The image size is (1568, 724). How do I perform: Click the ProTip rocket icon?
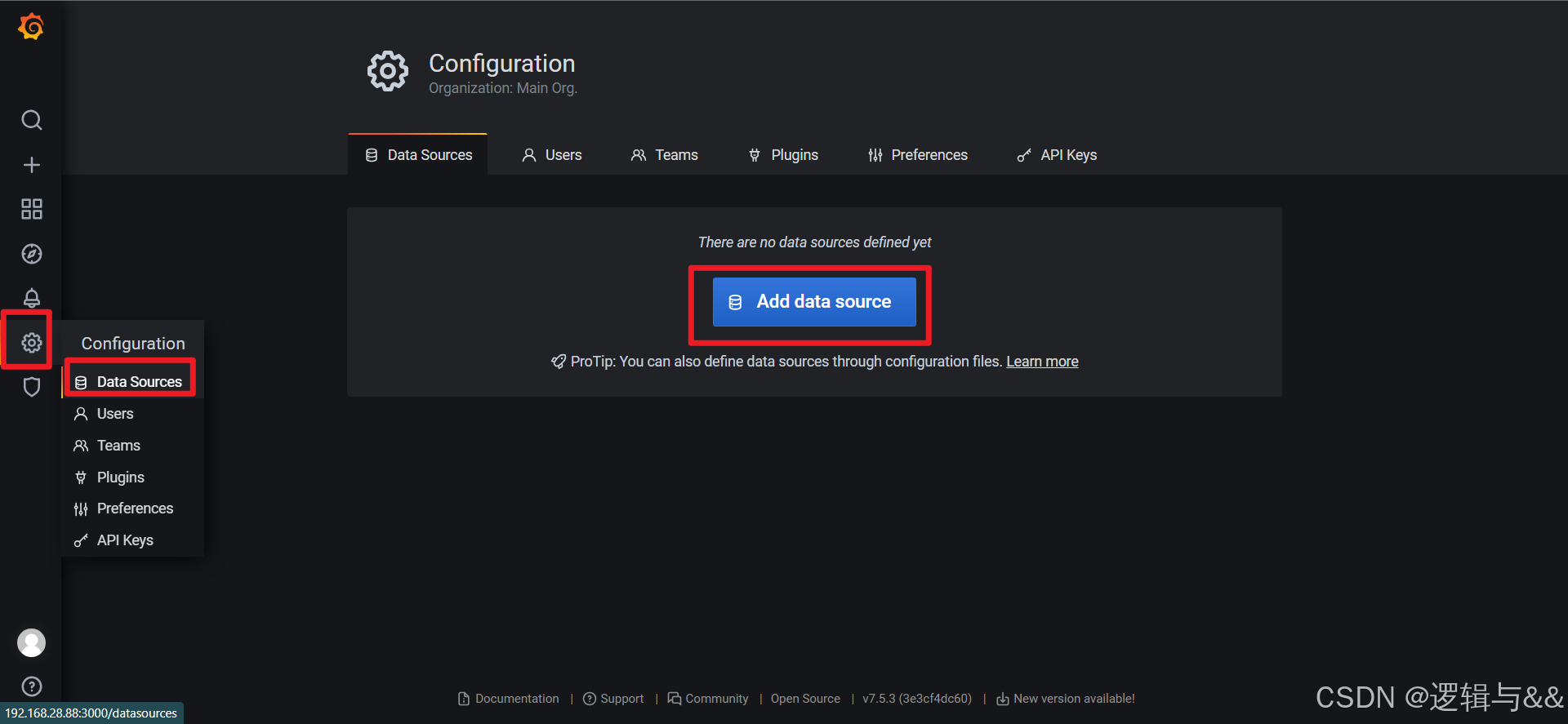(x=559, y=362)
